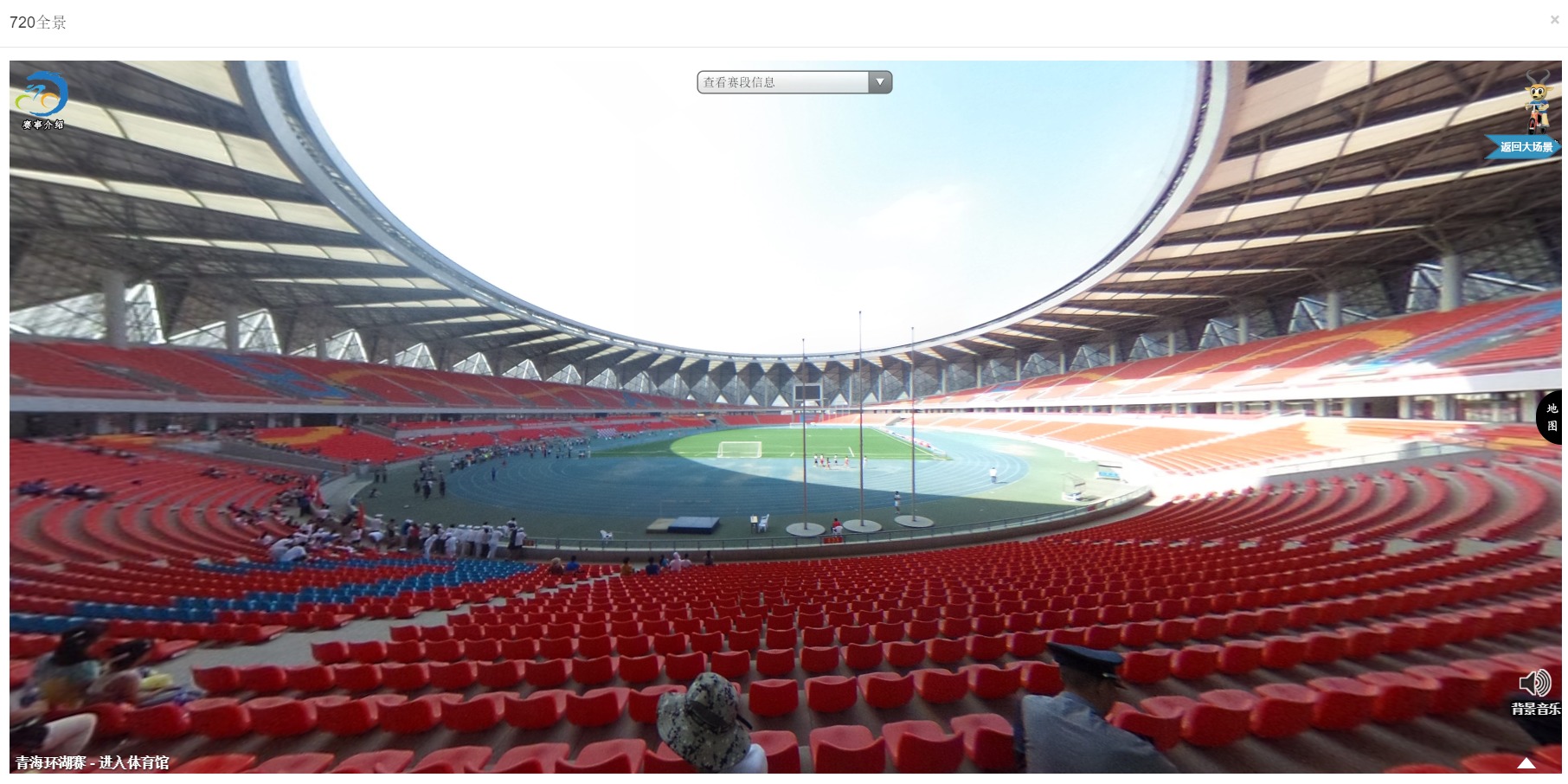Open the 地图 map side tab

coord(1551,417)
